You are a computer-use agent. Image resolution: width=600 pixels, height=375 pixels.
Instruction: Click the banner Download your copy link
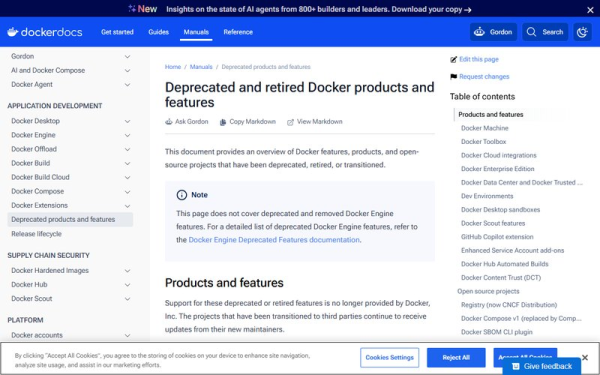pos(431,10)
